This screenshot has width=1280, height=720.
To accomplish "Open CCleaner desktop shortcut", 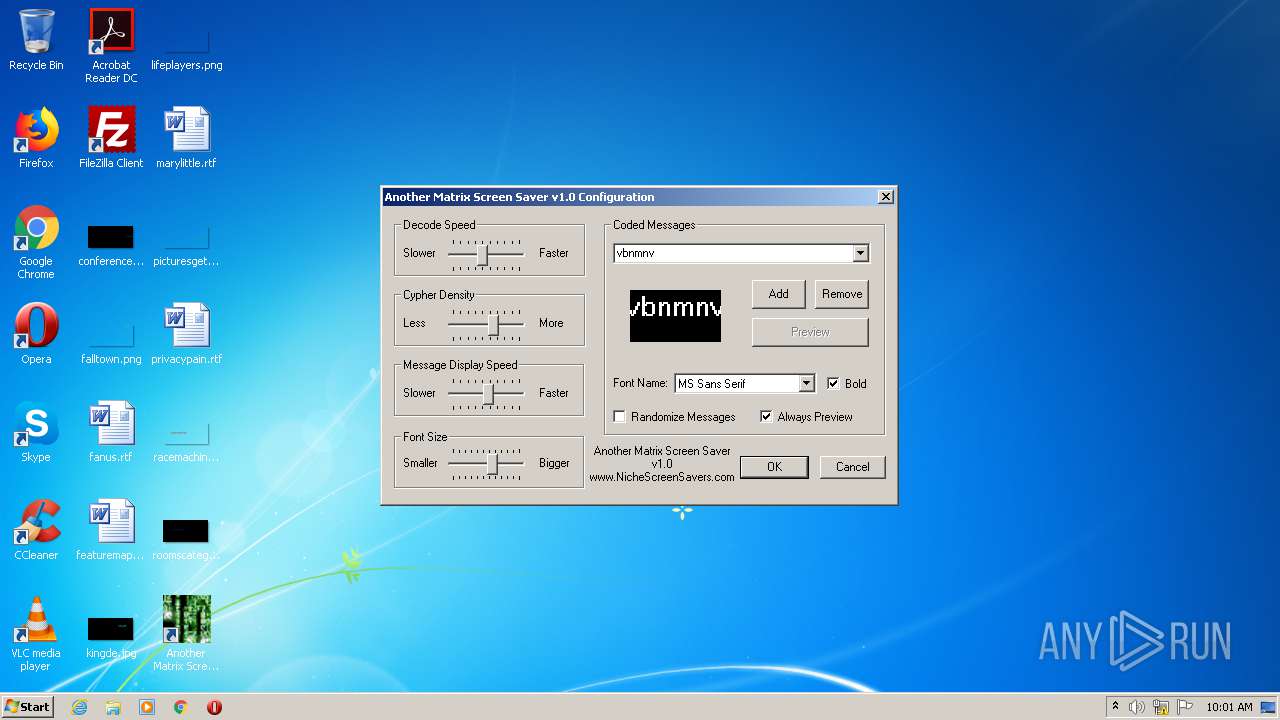I will 36,530.
